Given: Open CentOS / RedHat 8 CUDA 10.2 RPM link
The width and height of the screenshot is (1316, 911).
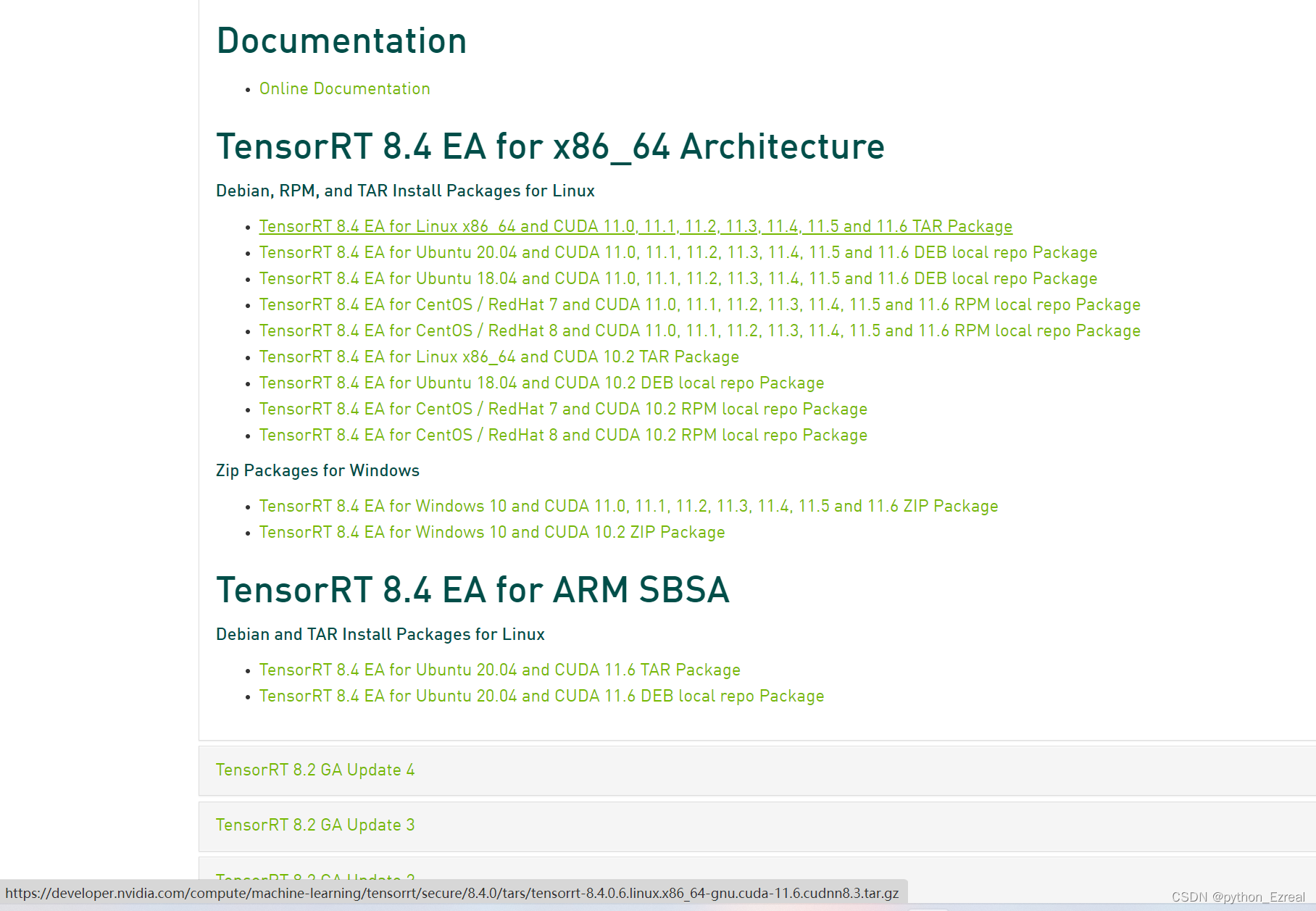Looking at the screenshot, I should point(563,435).
